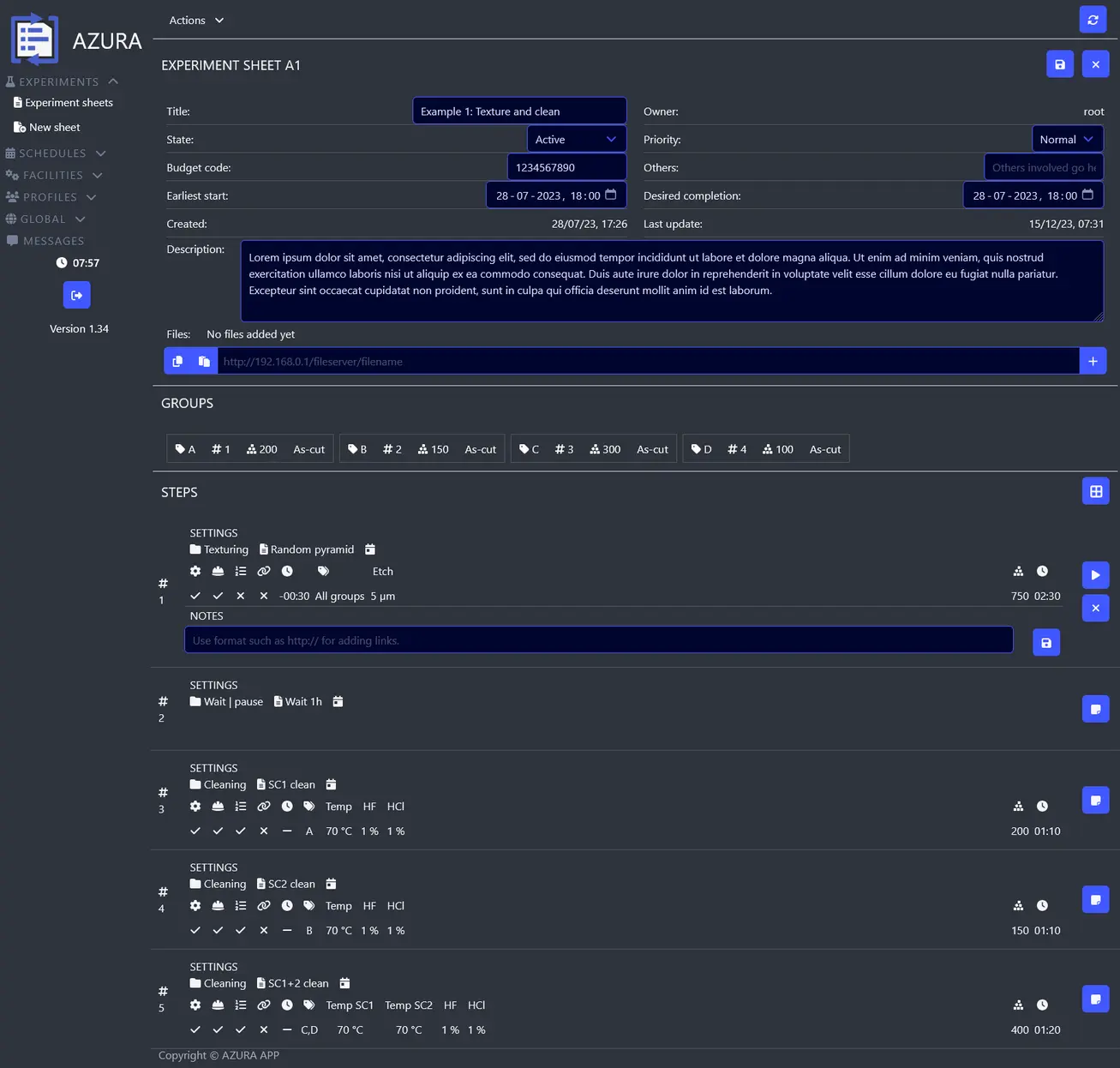Click the tags icon in the Random pyramid step
Viewport: 1120px width, 1068px height.
point(323,571)
